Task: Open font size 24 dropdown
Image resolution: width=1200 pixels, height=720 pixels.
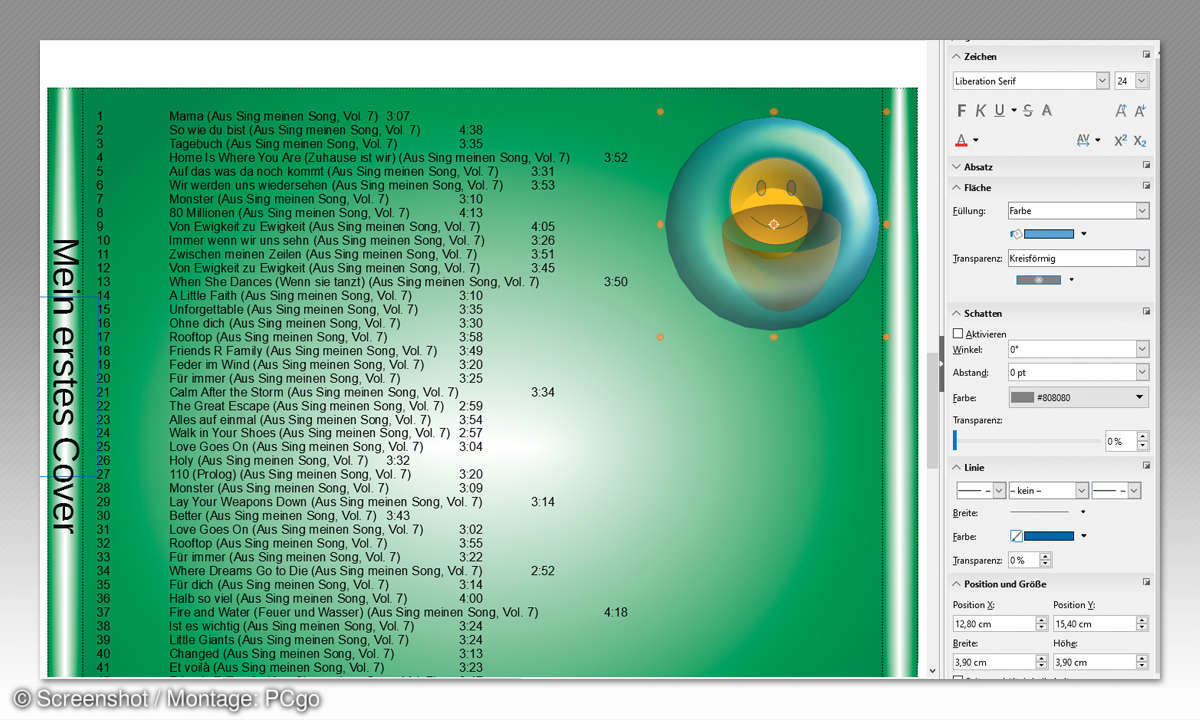Action: (1142, 81)
